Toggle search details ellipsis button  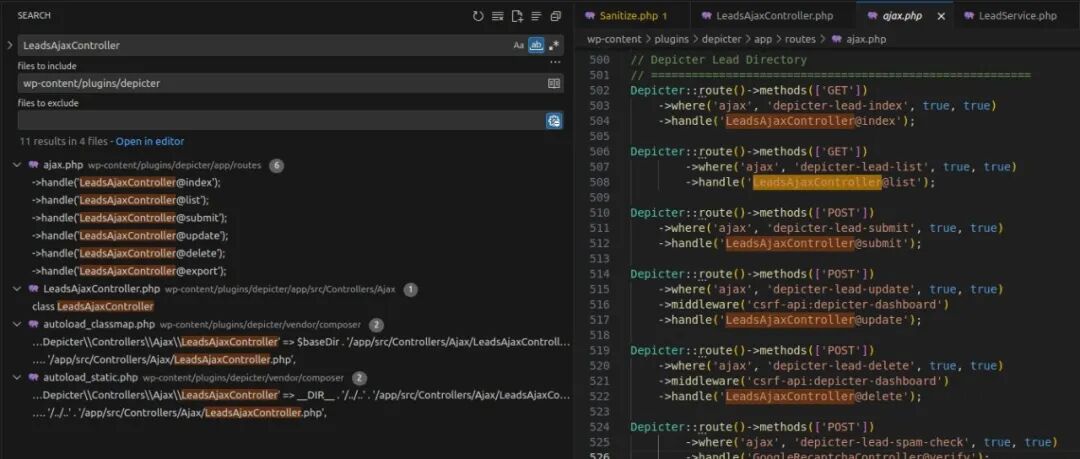[555, 63]
